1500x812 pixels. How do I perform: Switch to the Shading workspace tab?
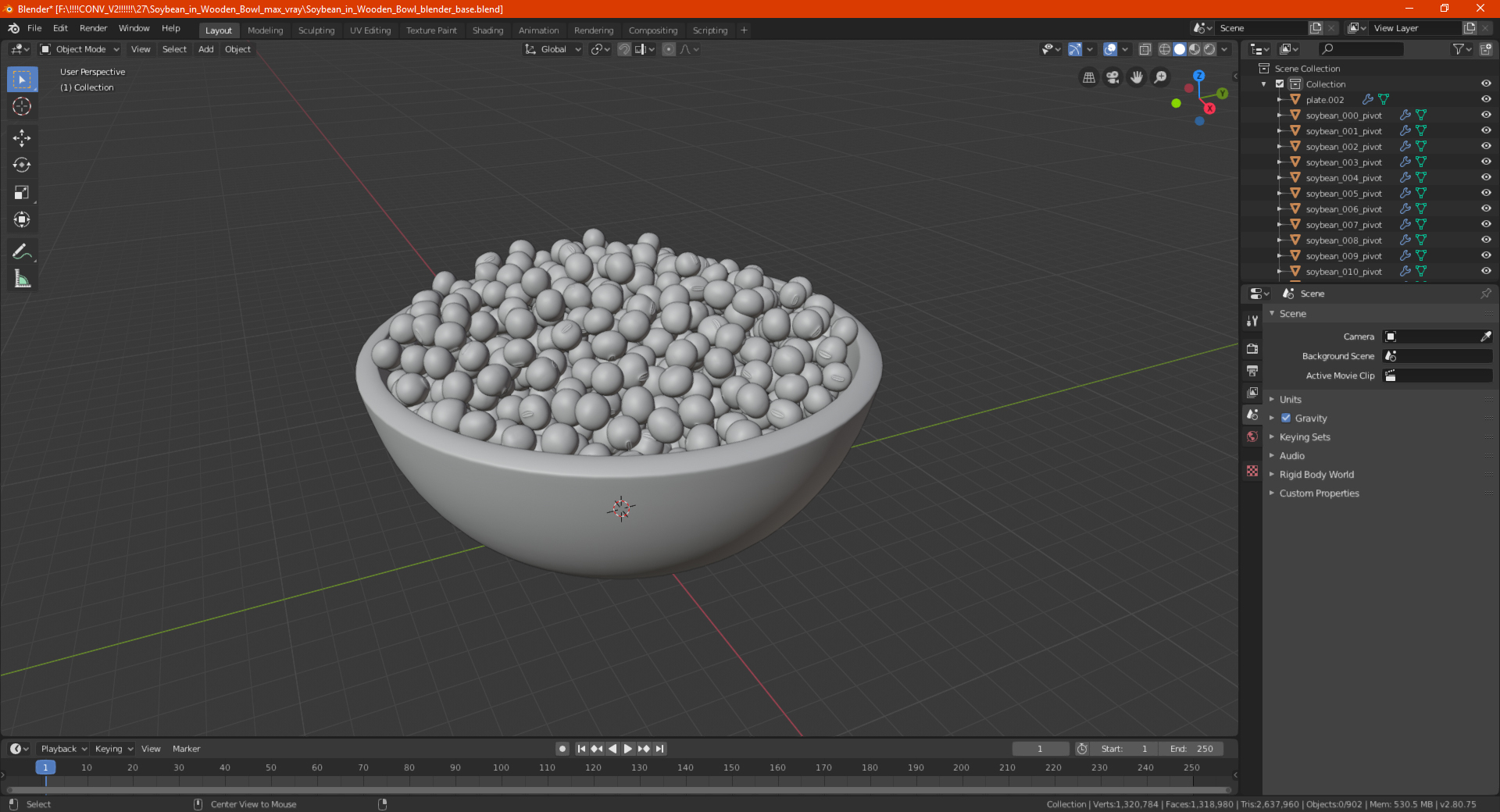coord(487,30)
